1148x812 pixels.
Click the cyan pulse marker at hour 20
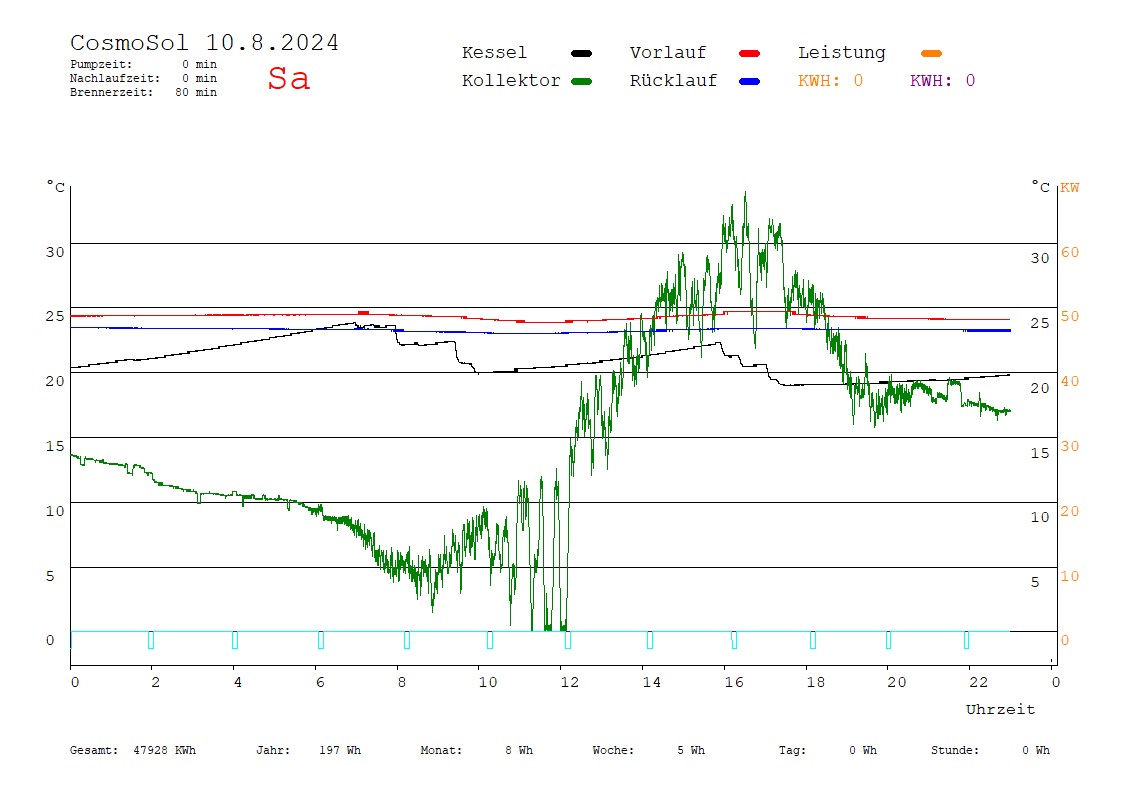pyautogui.click(x=888, y=640)
